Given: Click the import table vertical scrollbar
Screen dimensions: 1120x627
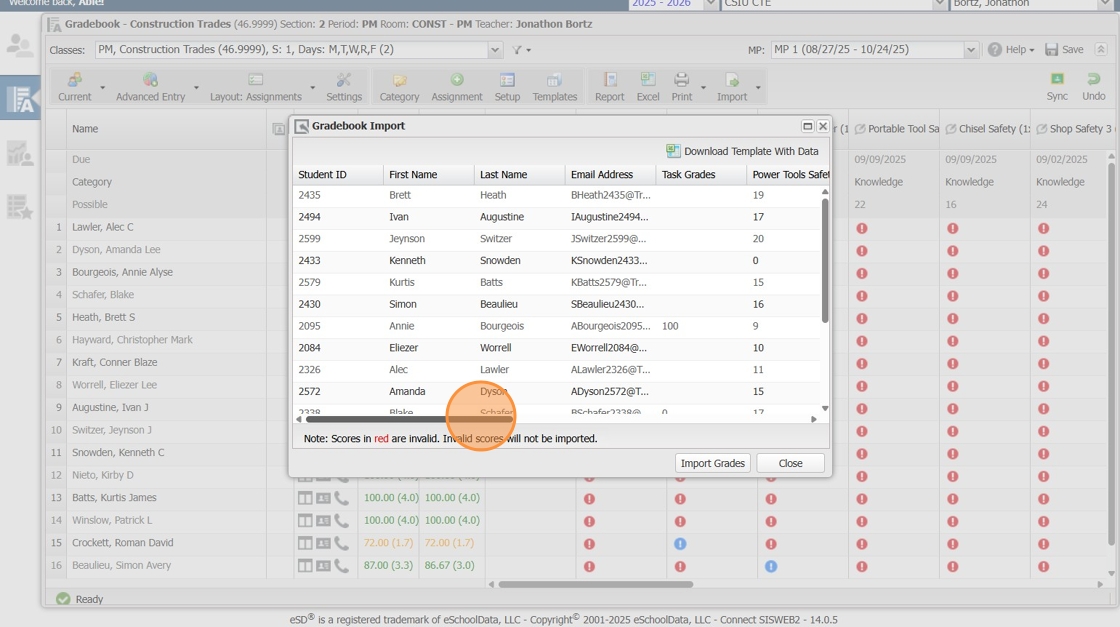Looking at the screenshot, I should point(825,261).
